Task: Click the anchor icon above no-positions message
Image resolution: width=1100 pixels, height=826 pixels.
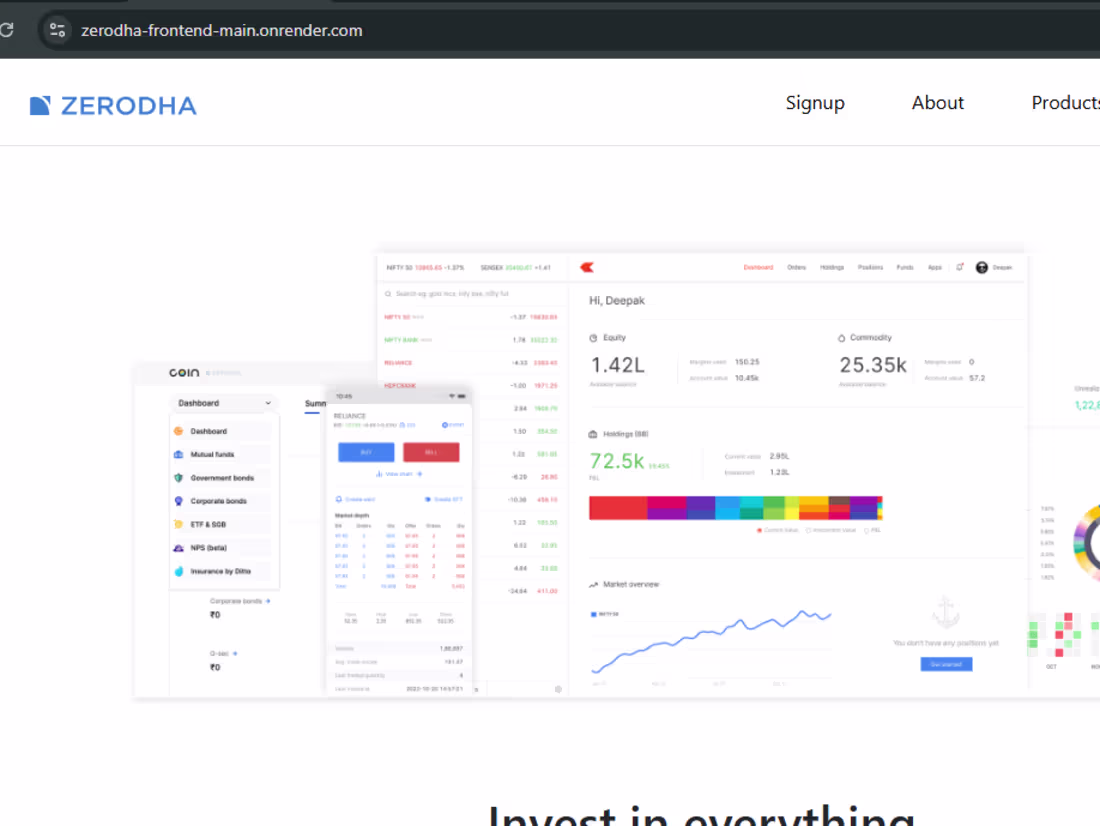Action: 946,613
